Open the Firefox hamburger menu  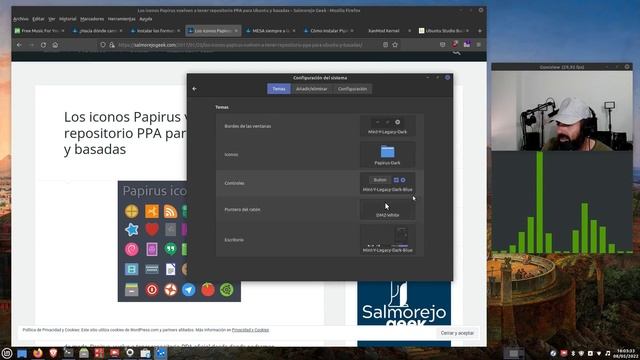tap(479, 44)
